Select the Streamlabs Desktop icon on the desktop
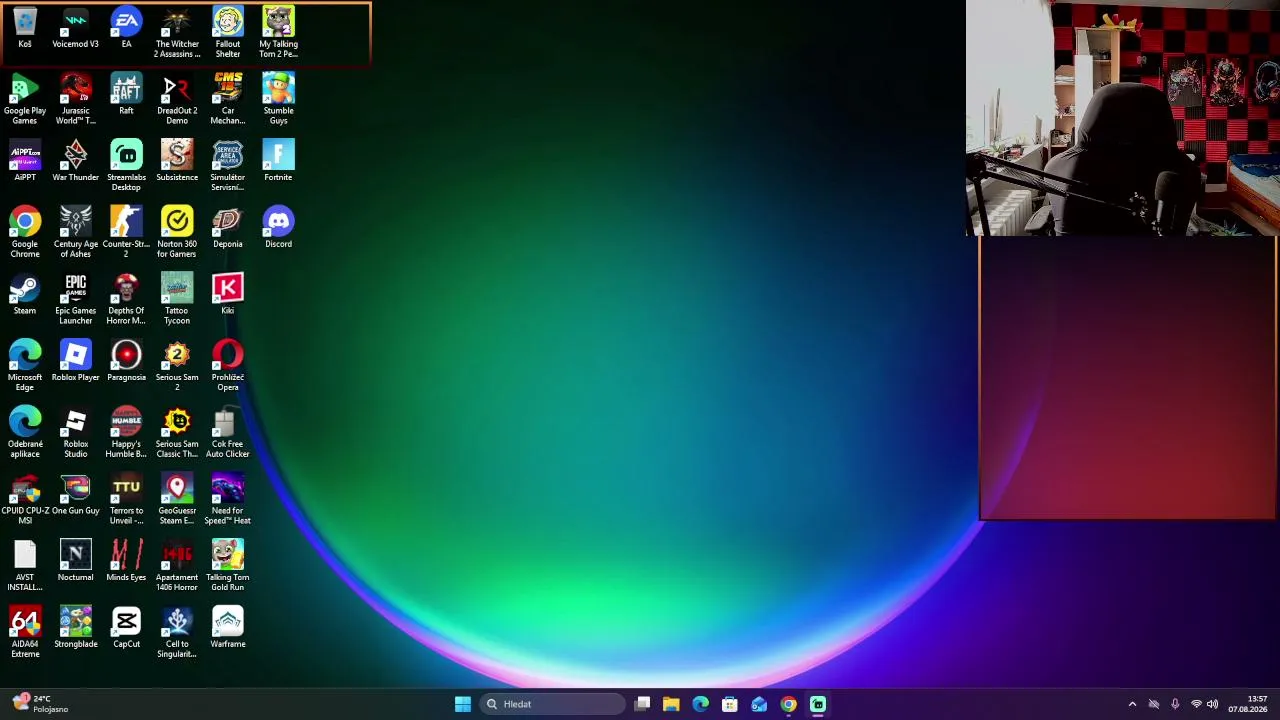1280x720 pixels. click(126, 167)
